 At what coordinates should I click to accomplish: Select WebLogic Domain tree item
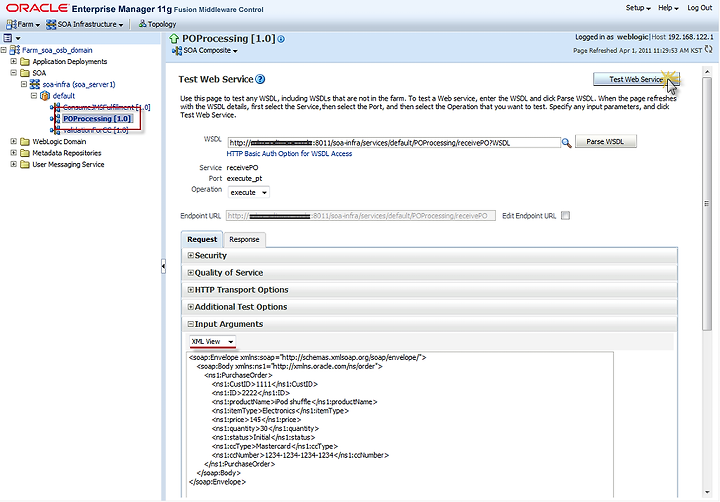click(59, 142)
